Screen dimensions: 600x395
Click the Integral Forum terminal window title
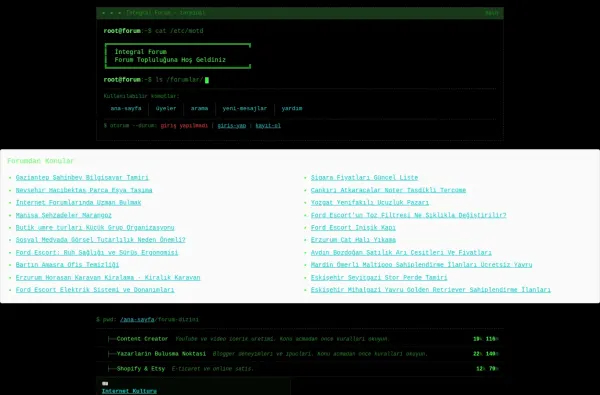tap(166, 13)
